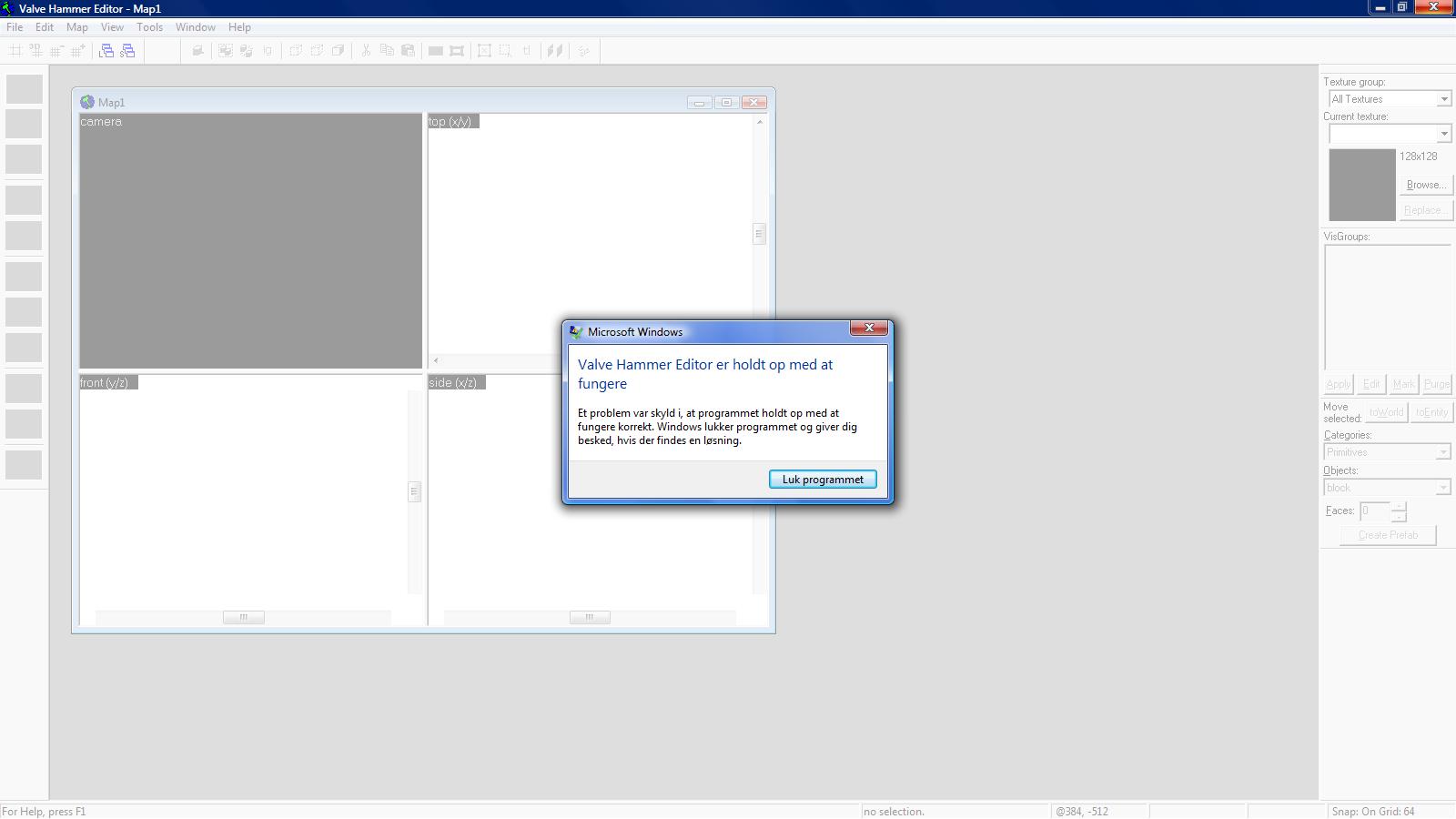Click the front (y/z) view vertical scrollbar thumb
1456x819 pixels.
[414, 491]
